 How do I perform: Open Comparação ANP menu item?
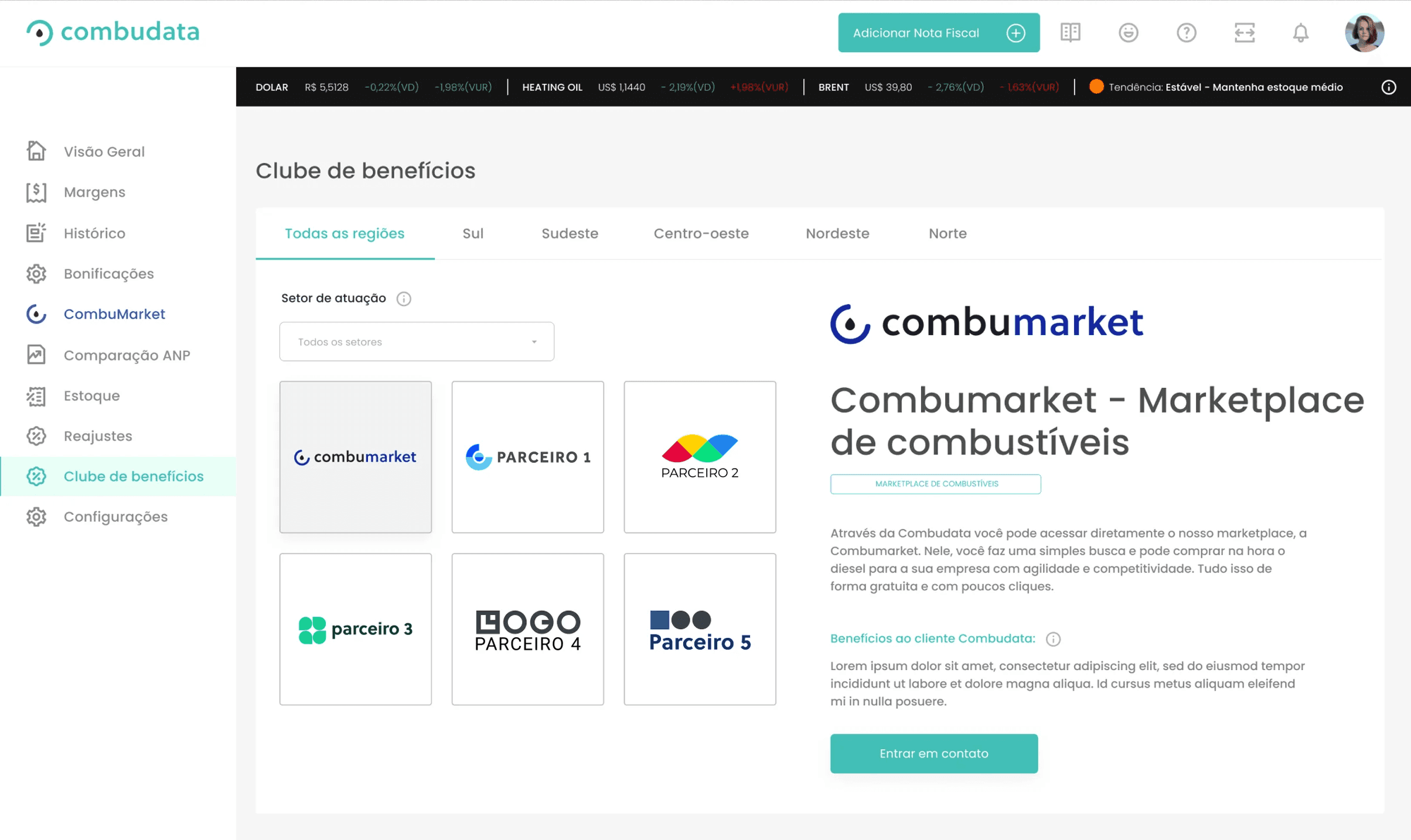coord(127,355)
